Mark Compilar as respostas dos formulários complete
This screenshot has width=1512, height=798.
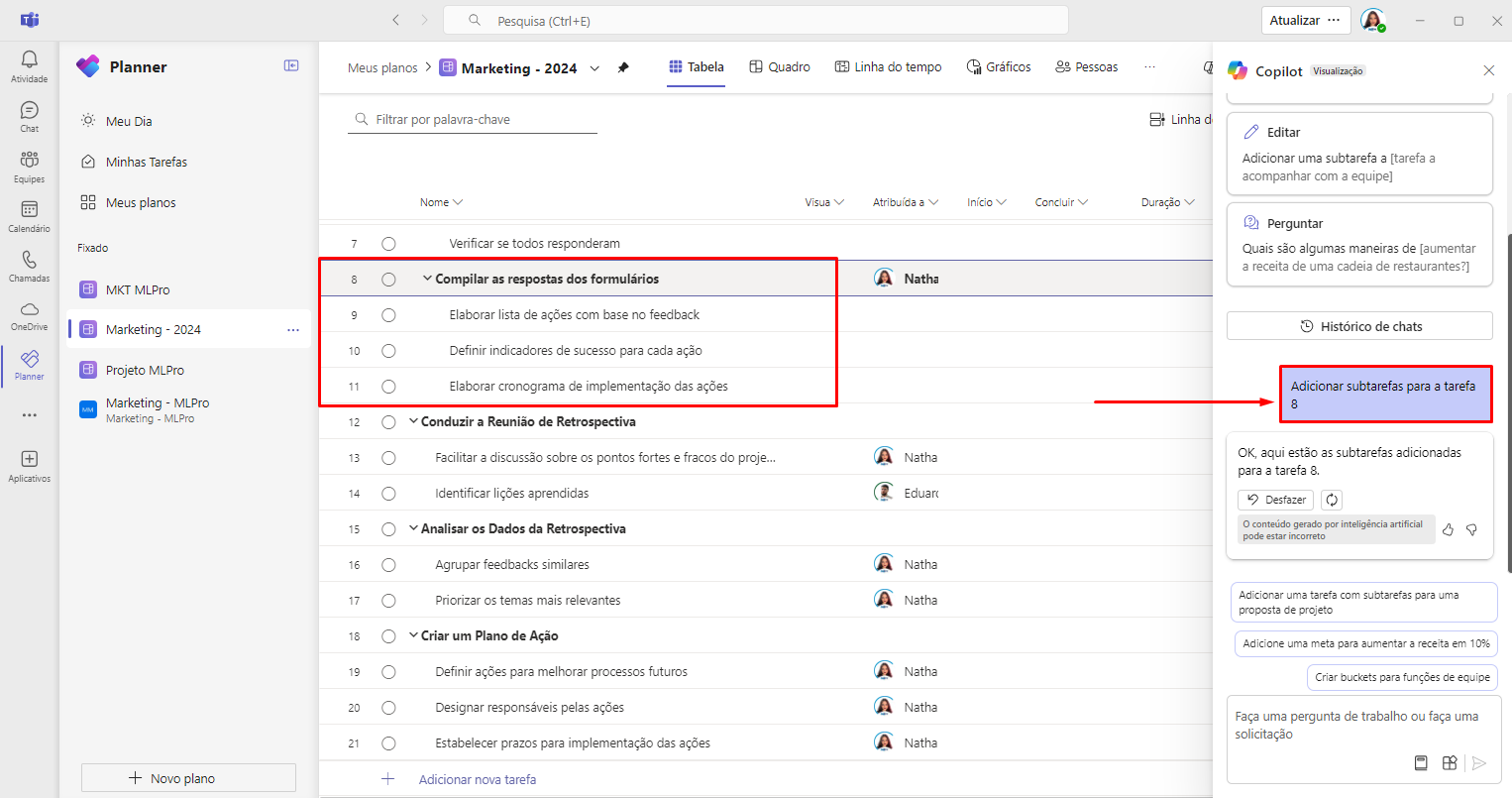pos(388,280)
